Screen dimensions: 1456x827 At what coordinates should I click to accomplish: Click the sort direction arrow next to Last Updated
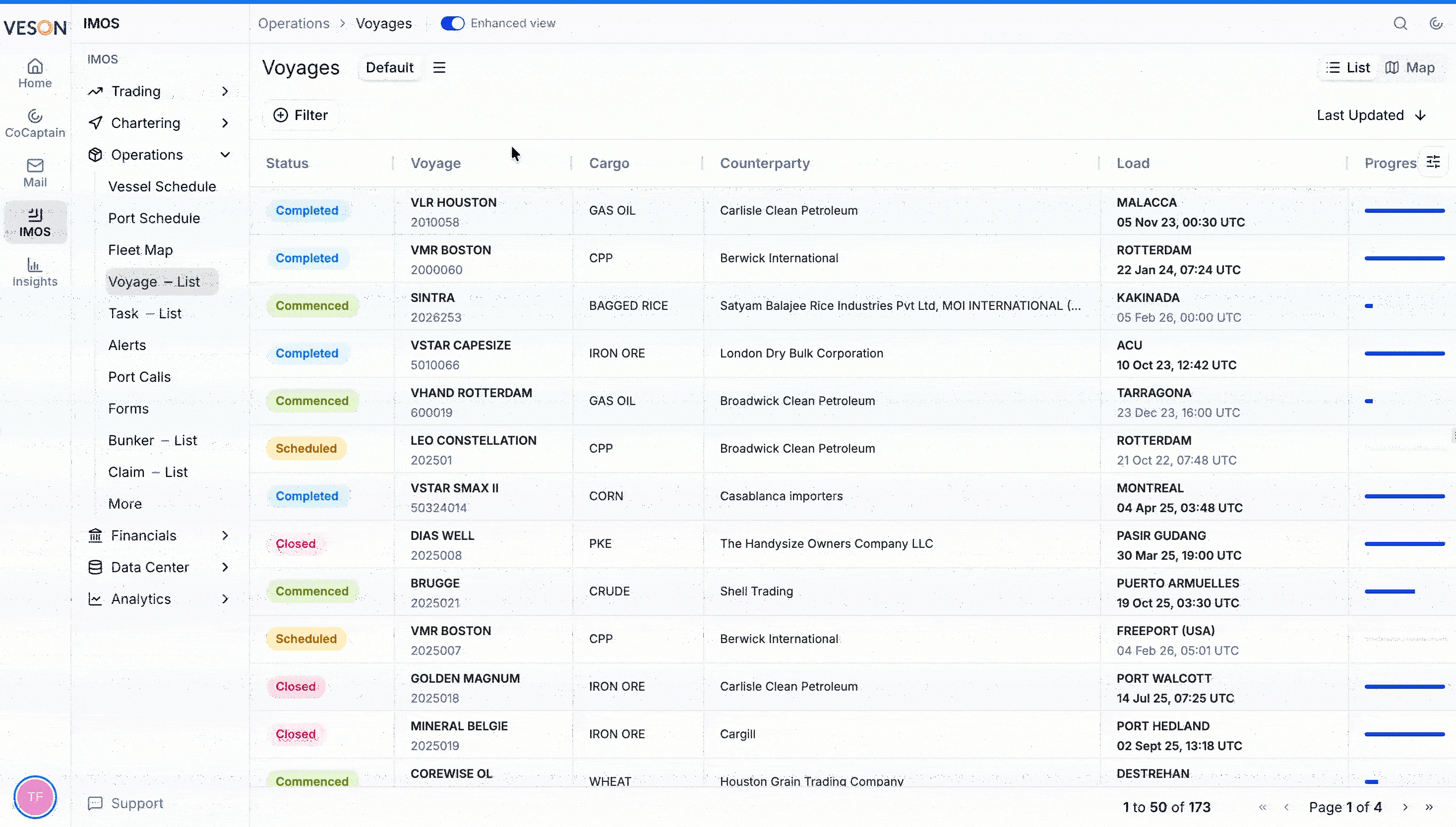point(1421,116)
